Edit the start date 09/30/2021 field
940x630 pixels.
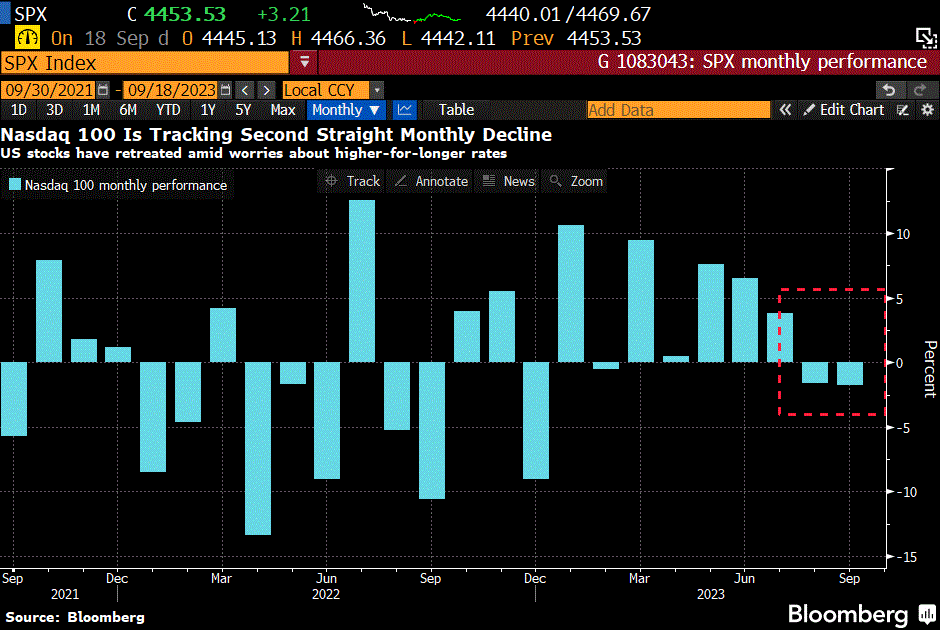click(48, 90)
